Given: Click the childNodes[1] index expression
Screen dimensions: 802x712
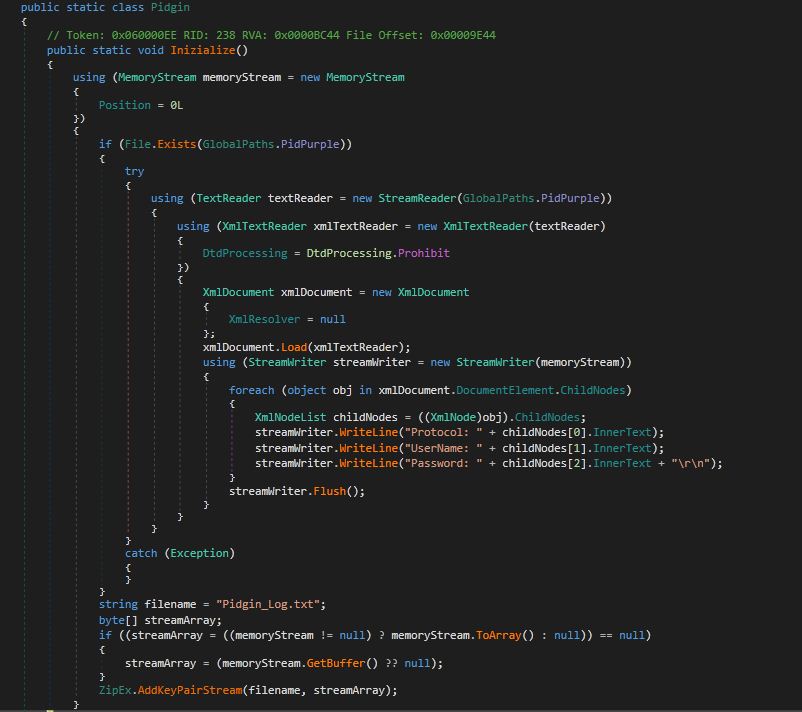Looking at the screenshot, I should click(x=544, y=449).
